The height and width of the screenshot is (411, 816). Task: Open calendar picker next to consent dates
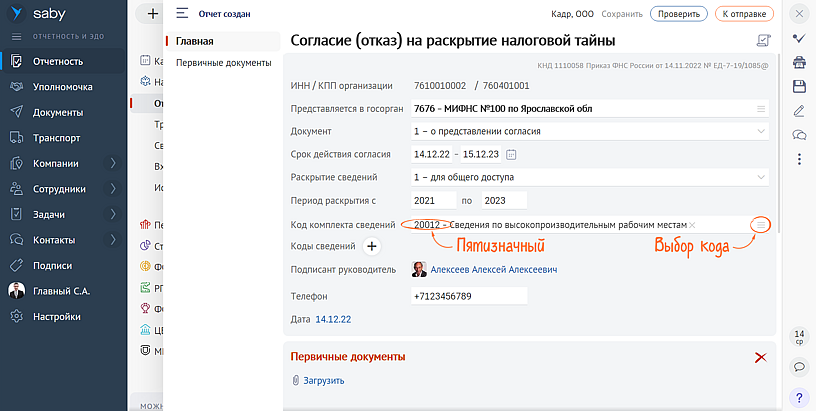point(512,155)
